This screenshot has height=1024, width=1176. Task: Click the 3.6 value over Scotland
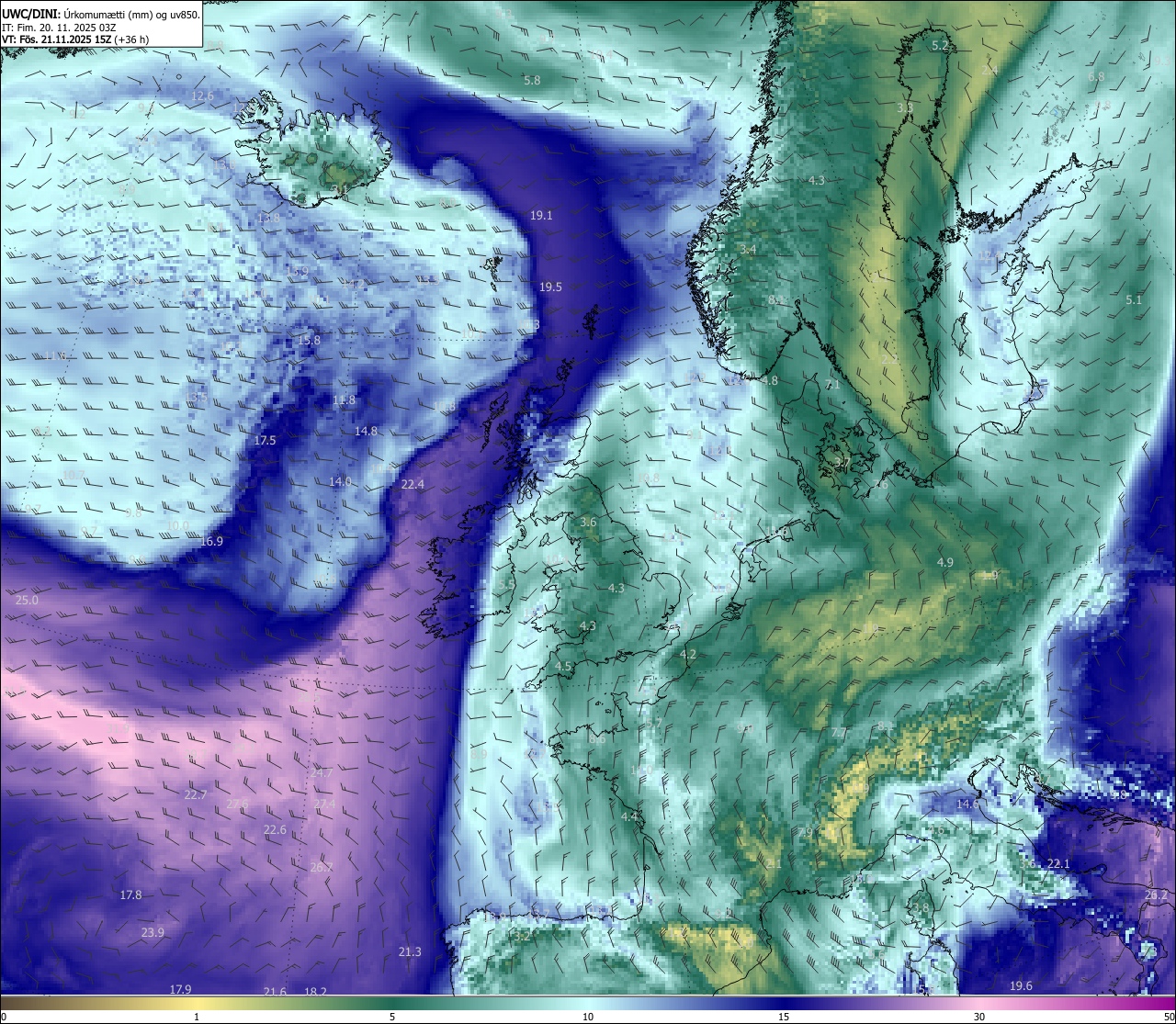(x=588, y=523)
